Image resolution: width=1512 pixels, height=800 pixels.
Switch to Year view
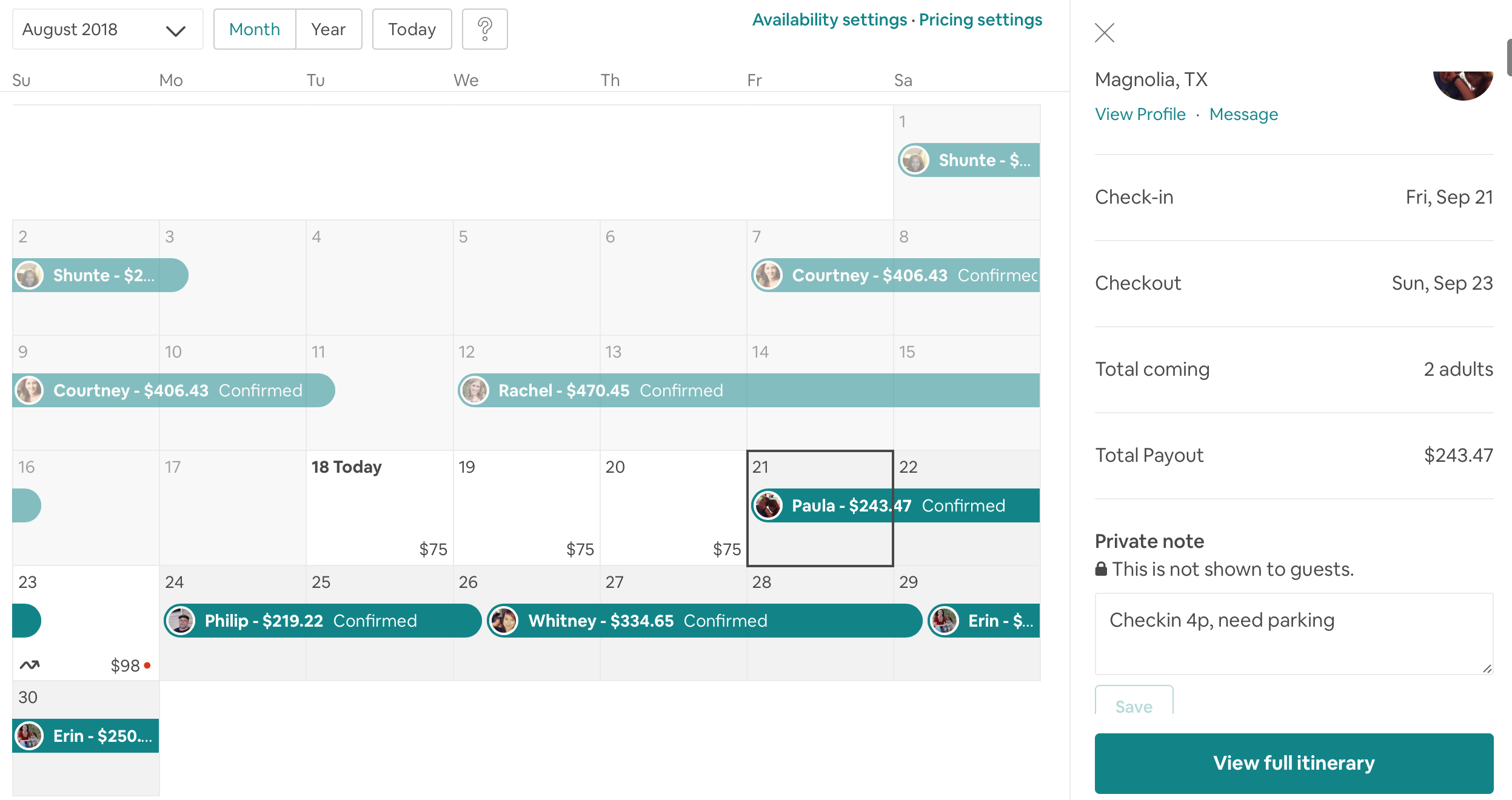coord(328,29)
